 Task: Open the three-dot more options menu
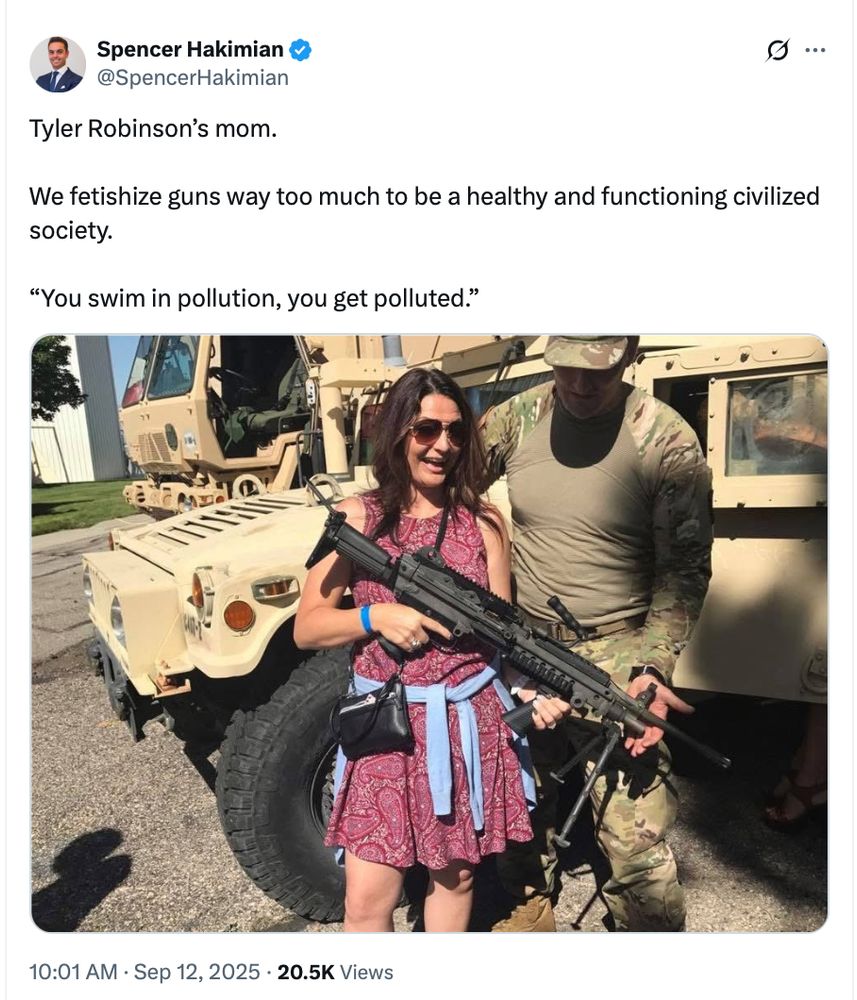coord(815,50)
